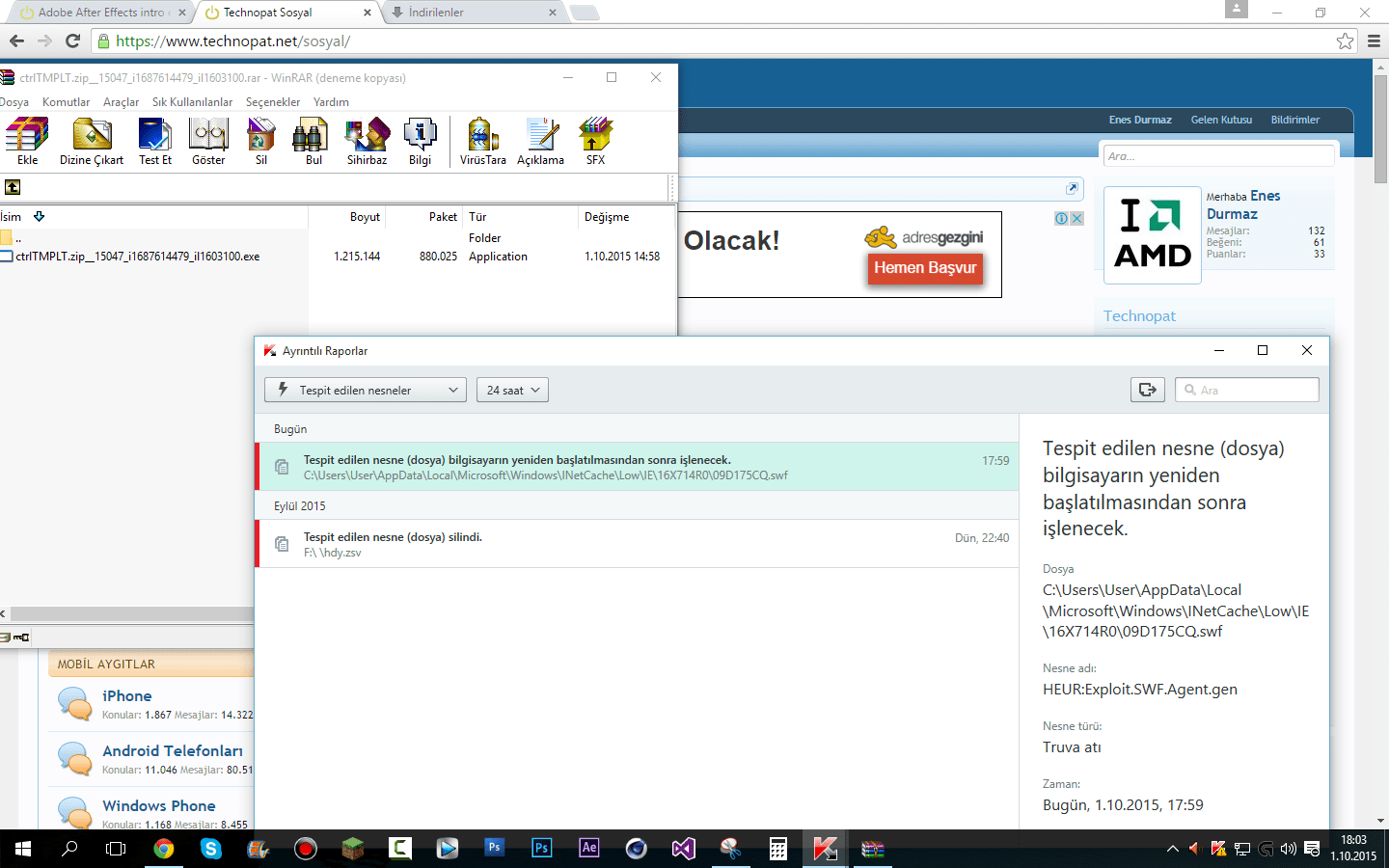Open the Sihirbaz wizard in WinRAR

tap(368, 142)
